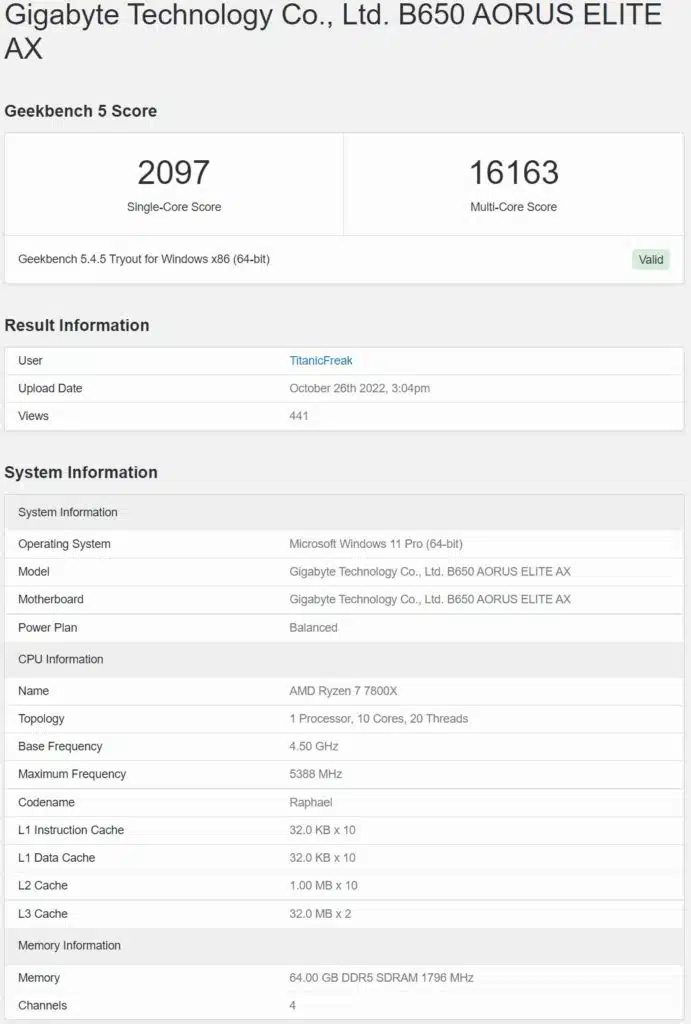691x1024 pixels.
Task: Click the Geekbench 5 Score heading
Action: [x=80, y=111]
